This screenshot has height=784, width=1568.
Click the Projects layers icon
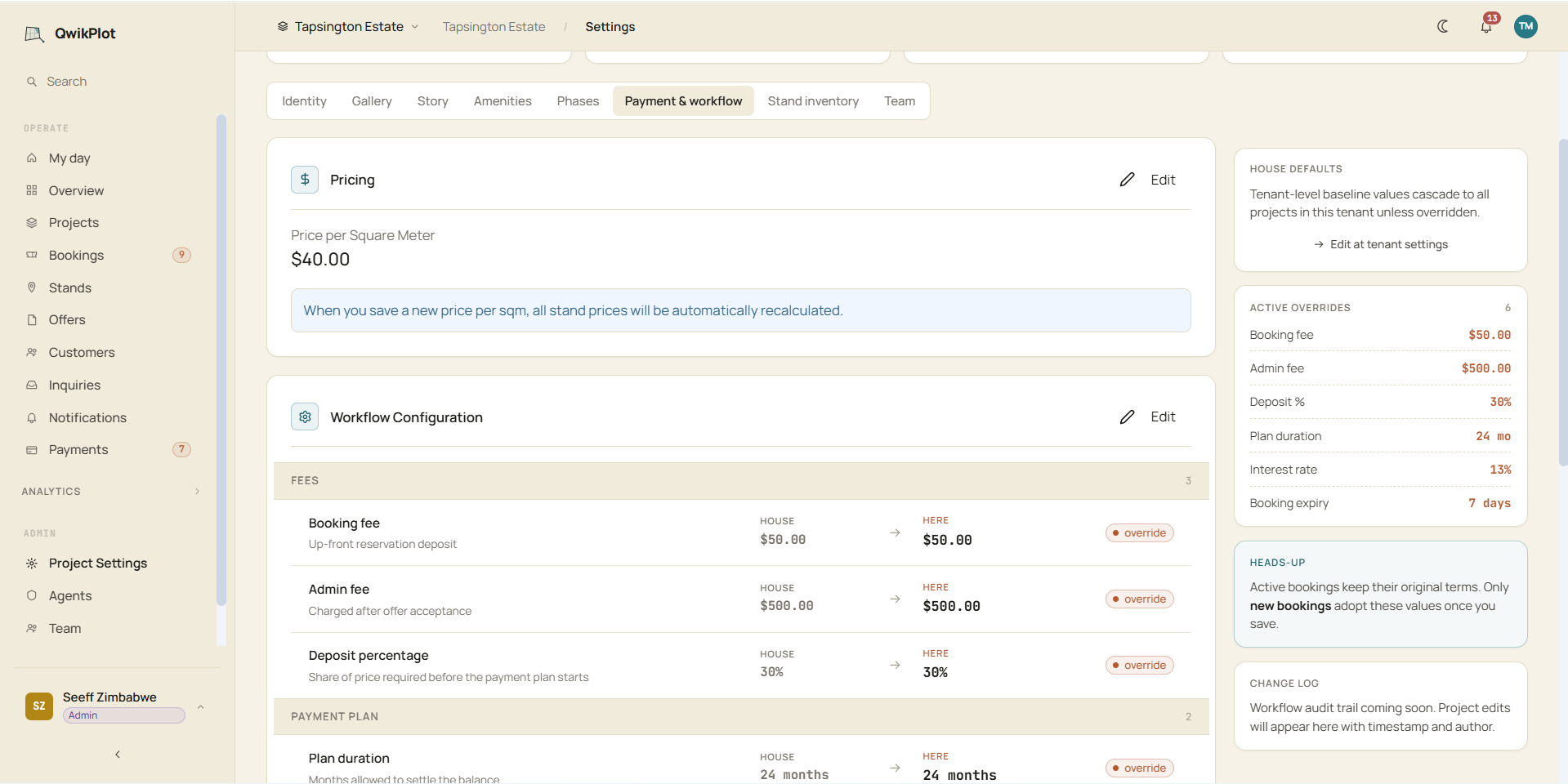pos(32,223)
